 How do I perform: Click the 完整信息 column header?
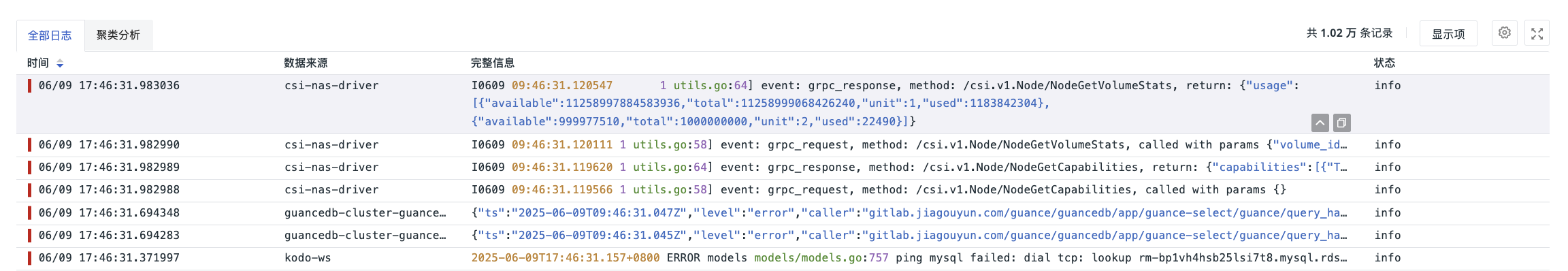[493, 63]
